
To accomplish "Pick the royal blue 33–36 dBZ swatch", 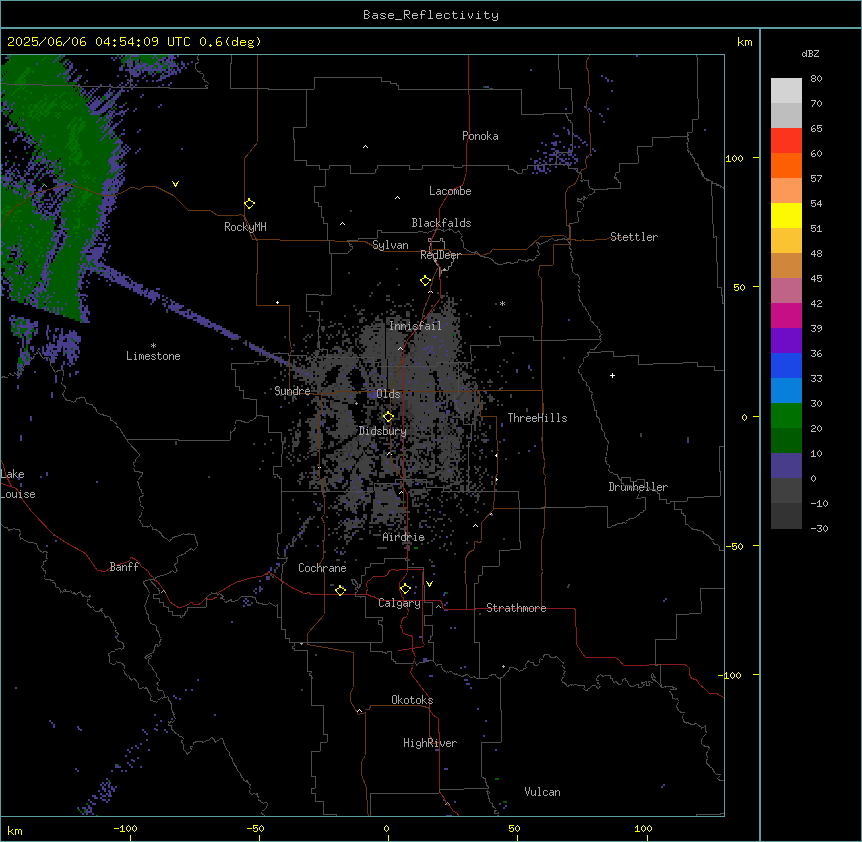I will tap(786, 365).
